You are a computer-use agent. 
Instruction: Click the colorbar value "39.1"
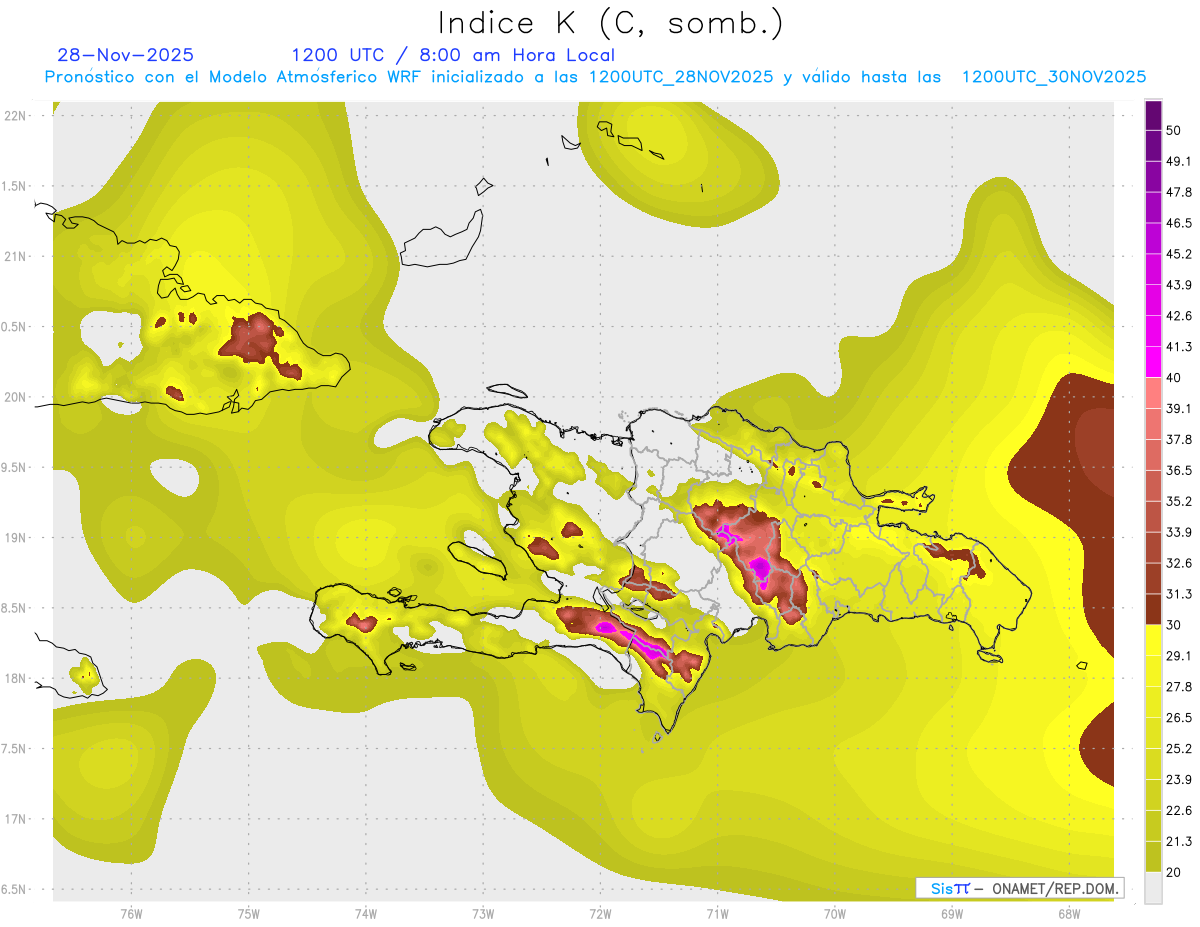pos(1179,408)
